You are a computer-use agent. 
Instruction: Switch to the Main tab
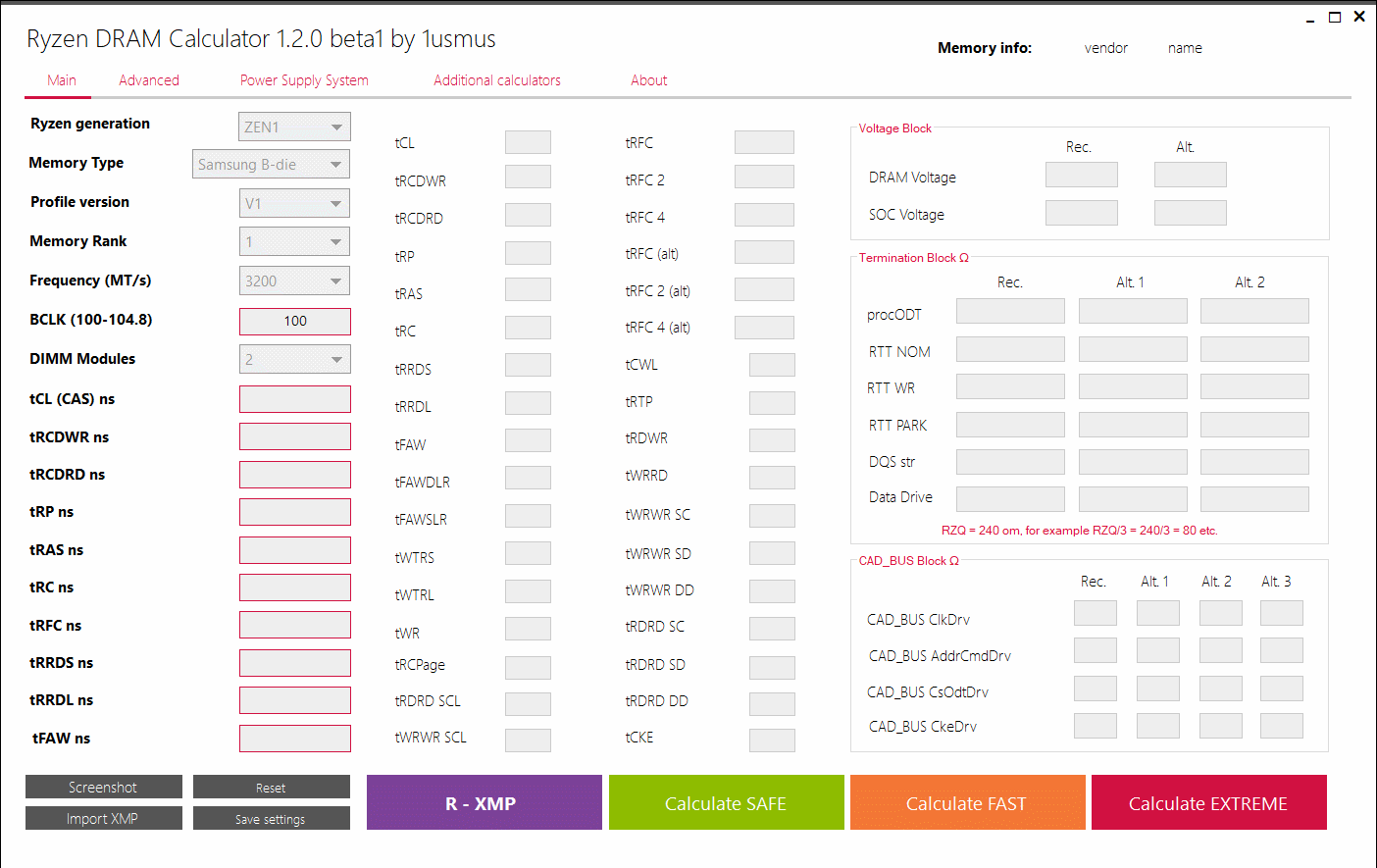[62, 80]
